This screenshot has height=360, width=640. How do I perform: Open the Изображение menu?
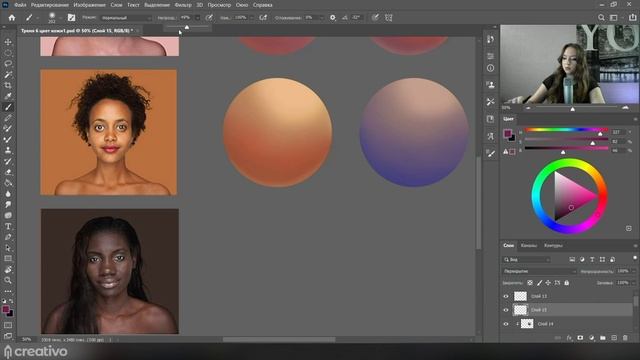(x=89, y=5)
